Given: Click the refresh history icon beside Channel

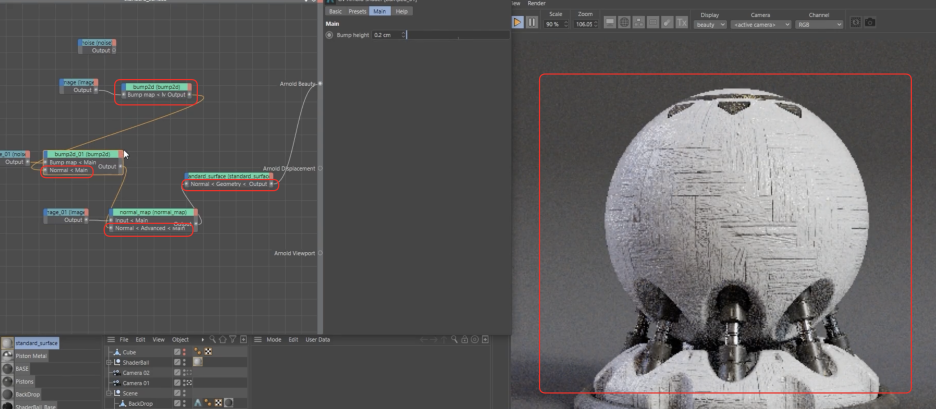Looking at the screenshot, I should click(856, 22).
